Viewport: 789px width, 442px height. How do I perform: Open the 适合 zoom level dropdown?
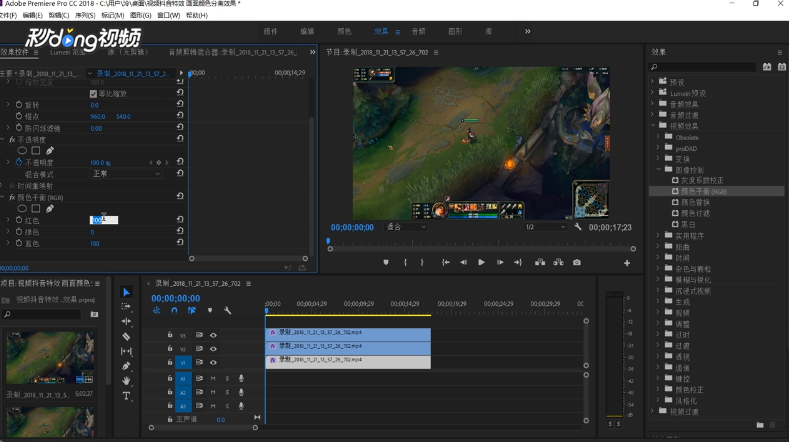[x=406, y=227]
